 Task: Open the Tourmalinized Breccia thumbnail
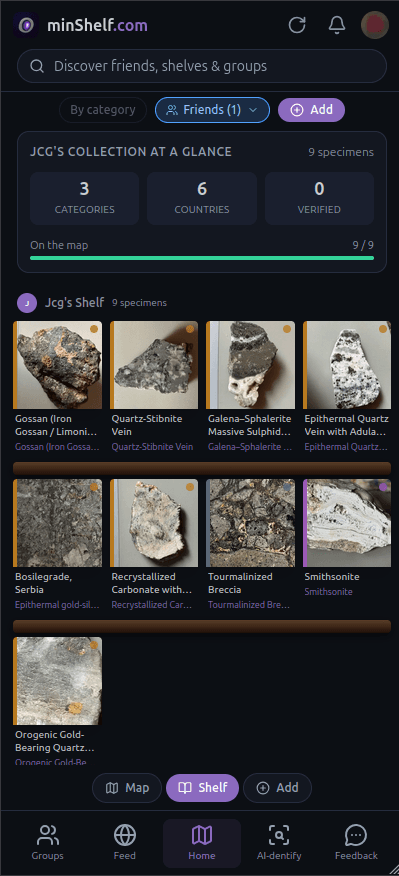[250, 523]
